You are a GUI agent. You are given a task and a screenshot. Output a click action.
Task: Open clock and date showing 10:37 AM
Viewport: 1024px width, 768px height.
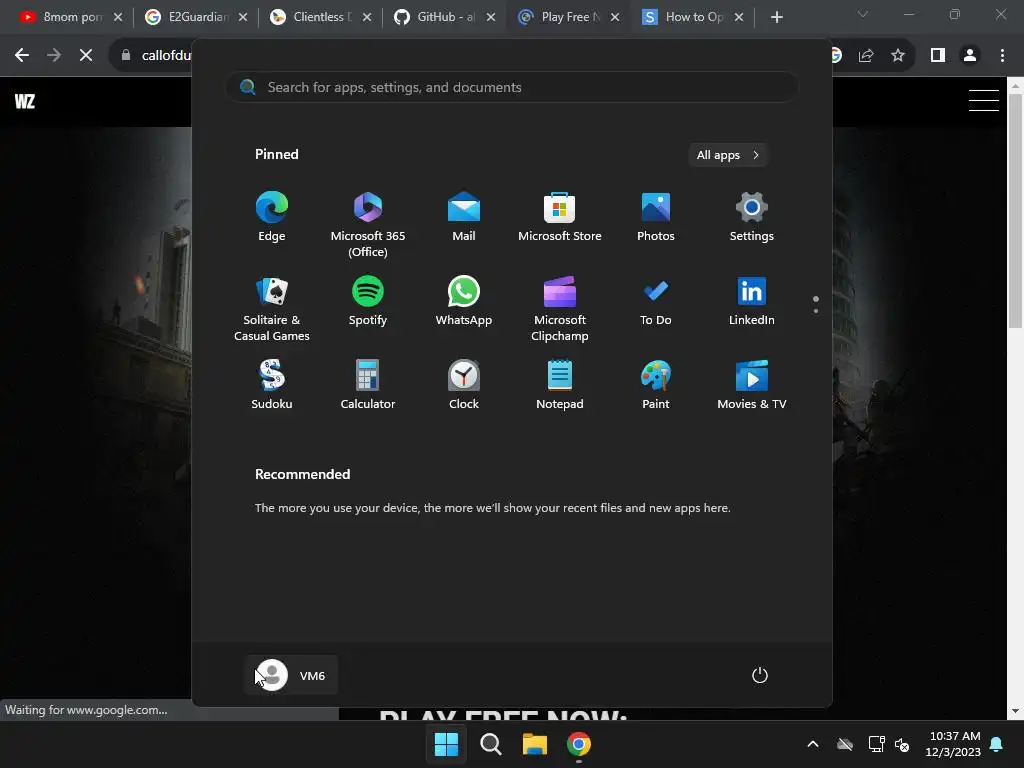point(953,744)
